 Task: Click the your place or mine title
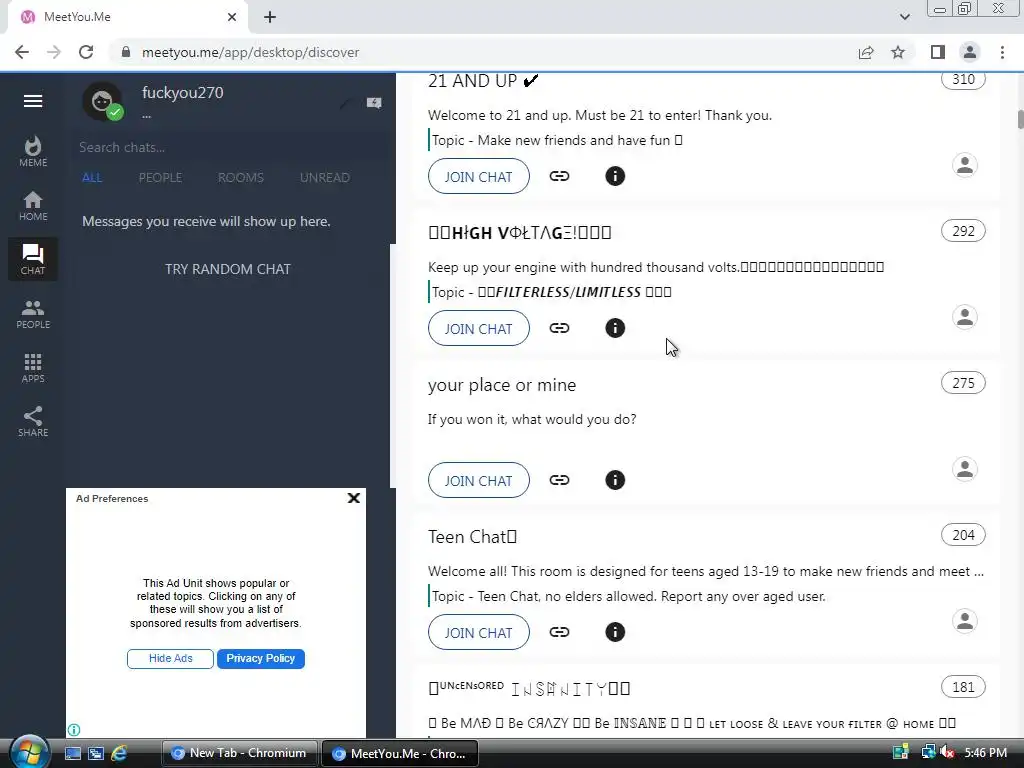502,385
